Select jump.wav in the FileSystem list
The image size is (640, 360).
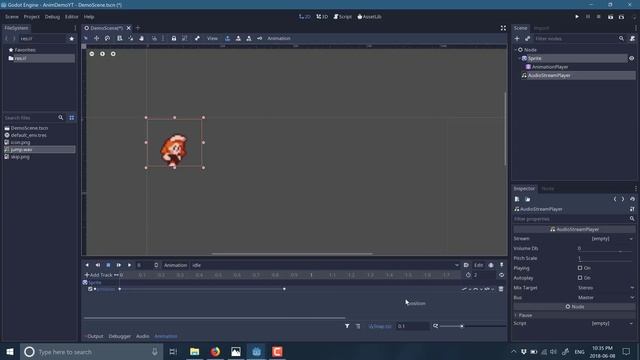pyautogui.click(x=39, y=150)
